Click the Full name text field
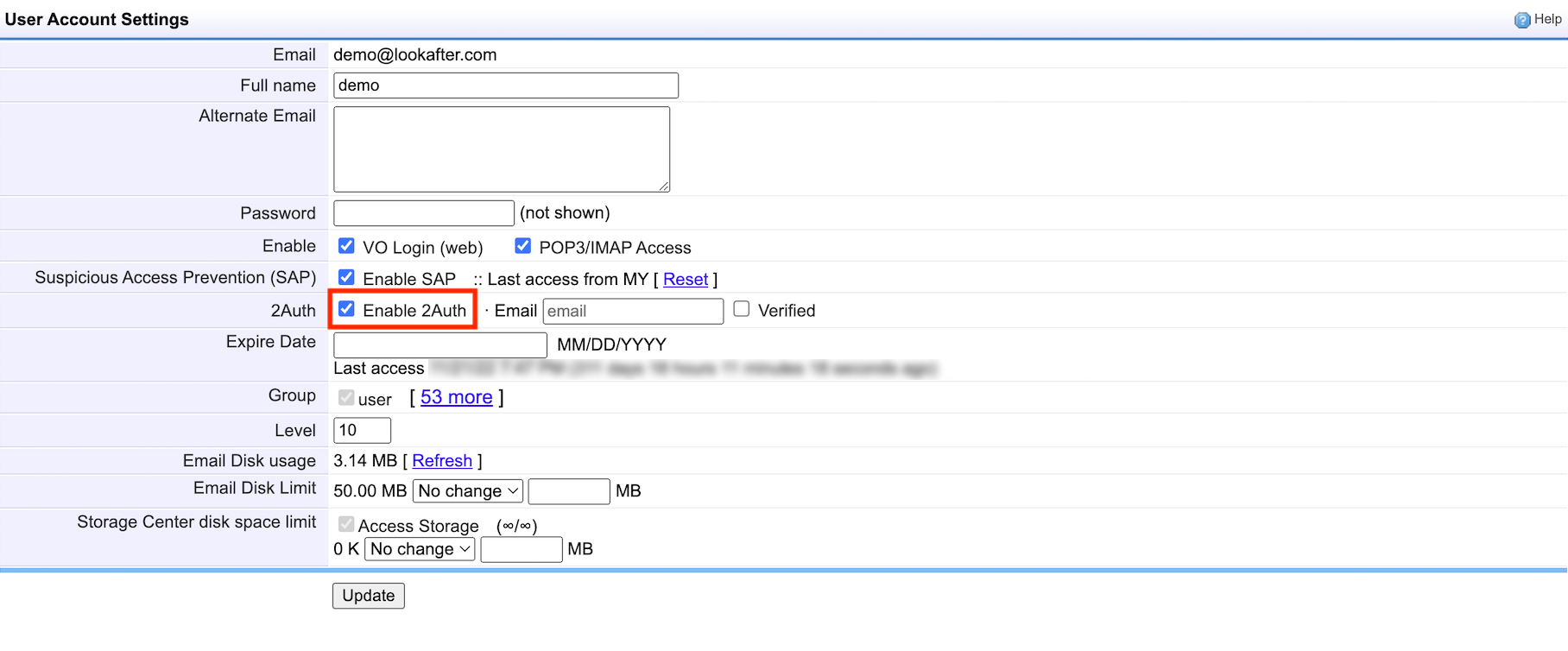1568x651 pixels. pos(505,85)
